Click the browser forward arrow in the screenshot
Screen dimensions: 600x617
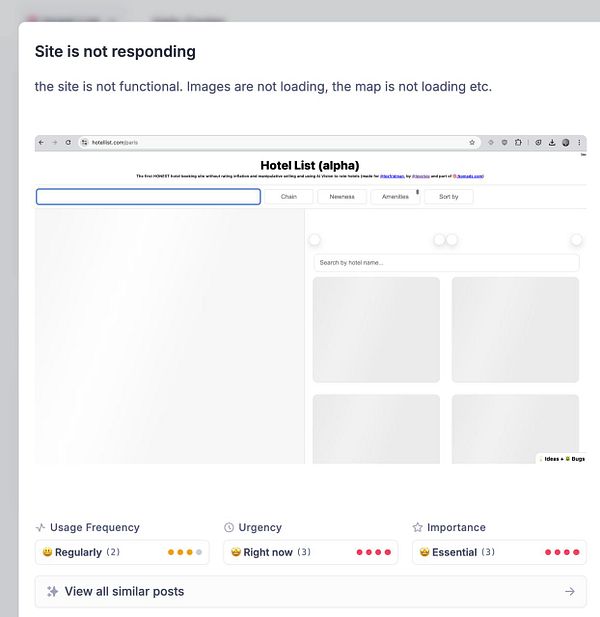point(55,142)
